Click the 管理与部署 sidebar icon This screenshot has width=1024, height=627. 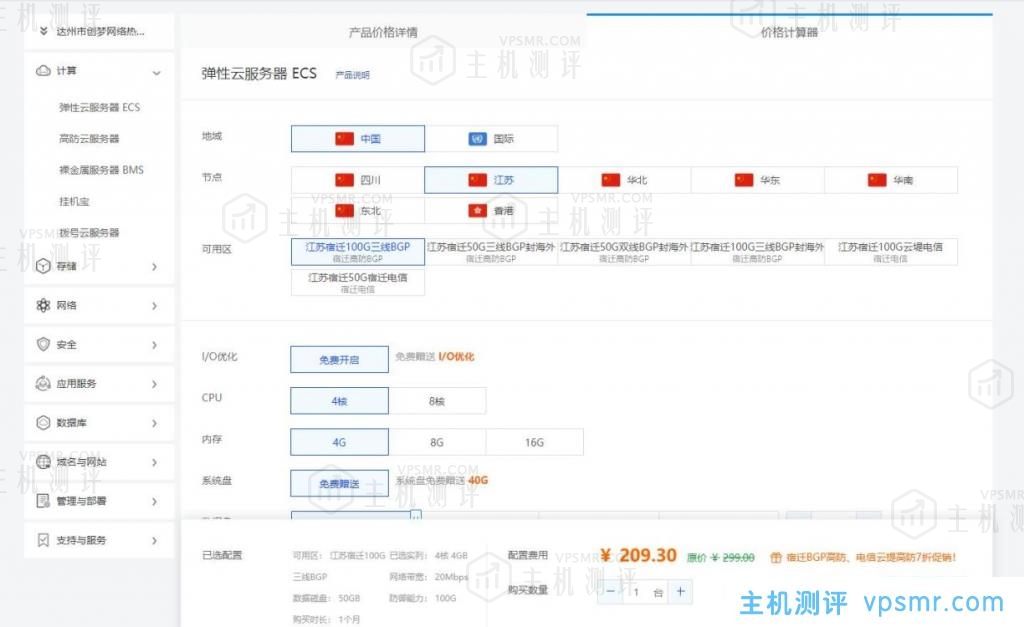point(43,501)
